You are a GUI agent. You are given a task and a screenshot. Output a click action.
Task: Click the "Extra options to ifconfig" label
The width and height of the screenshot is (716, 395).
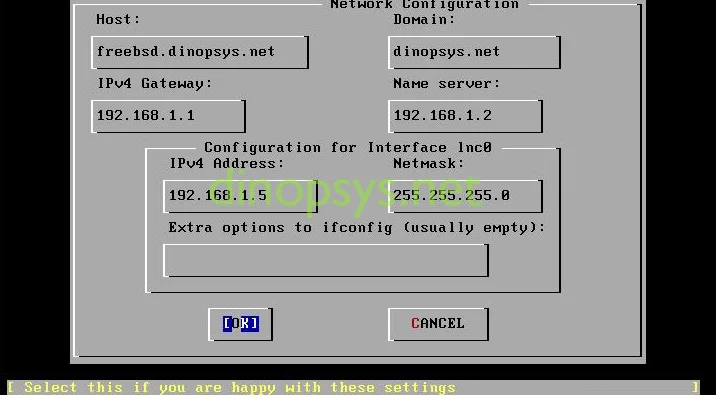click(280, 227)
